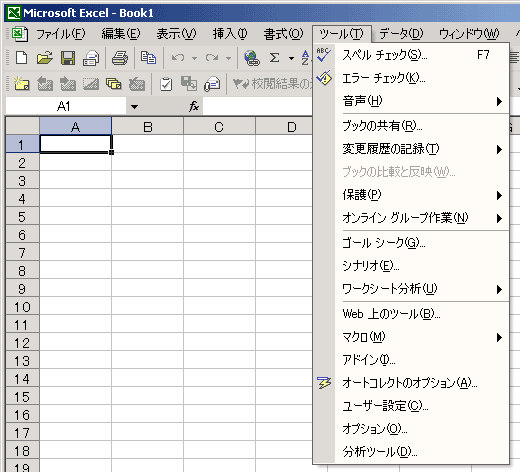Open the ウィンドウ(W) menu
520x472 pixels.
click(469, 34)
